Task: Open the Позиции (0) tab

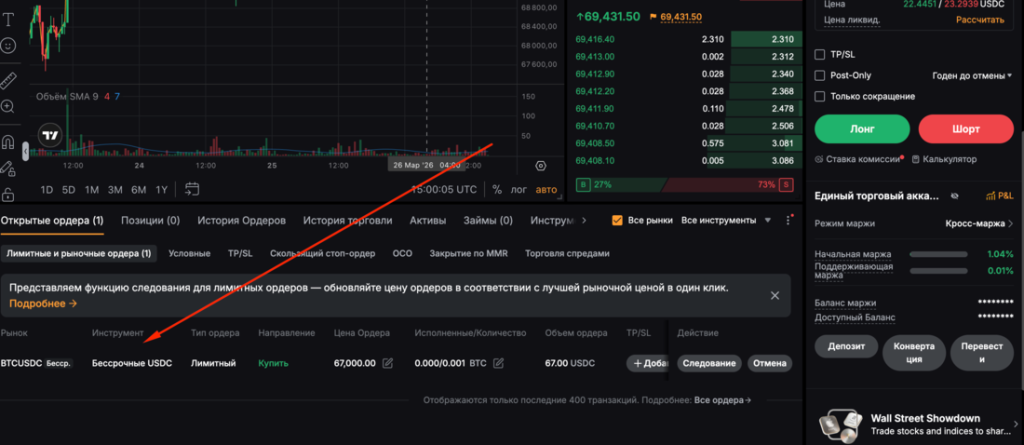Action: (150, 220)
